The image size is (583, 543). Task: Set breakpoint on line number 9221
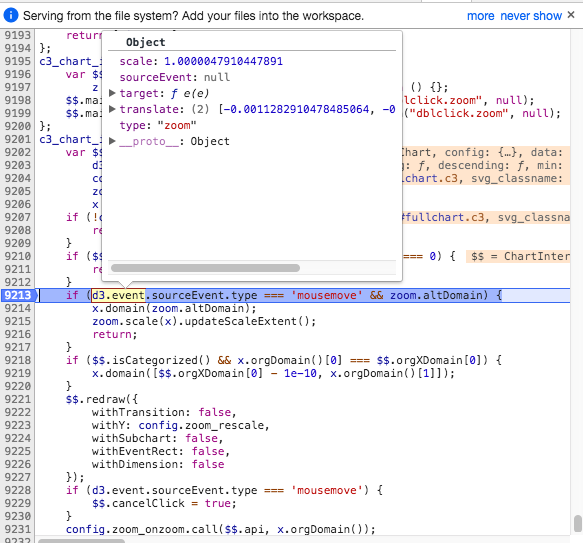coord(17,399)
